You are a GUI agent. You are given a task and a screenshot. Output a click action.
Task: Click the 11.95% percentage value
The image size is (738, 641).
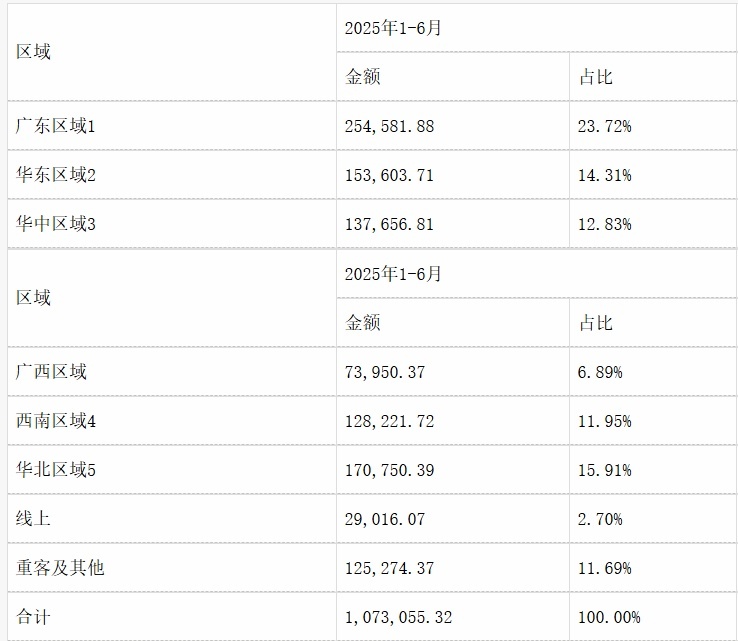pos(605,421)
